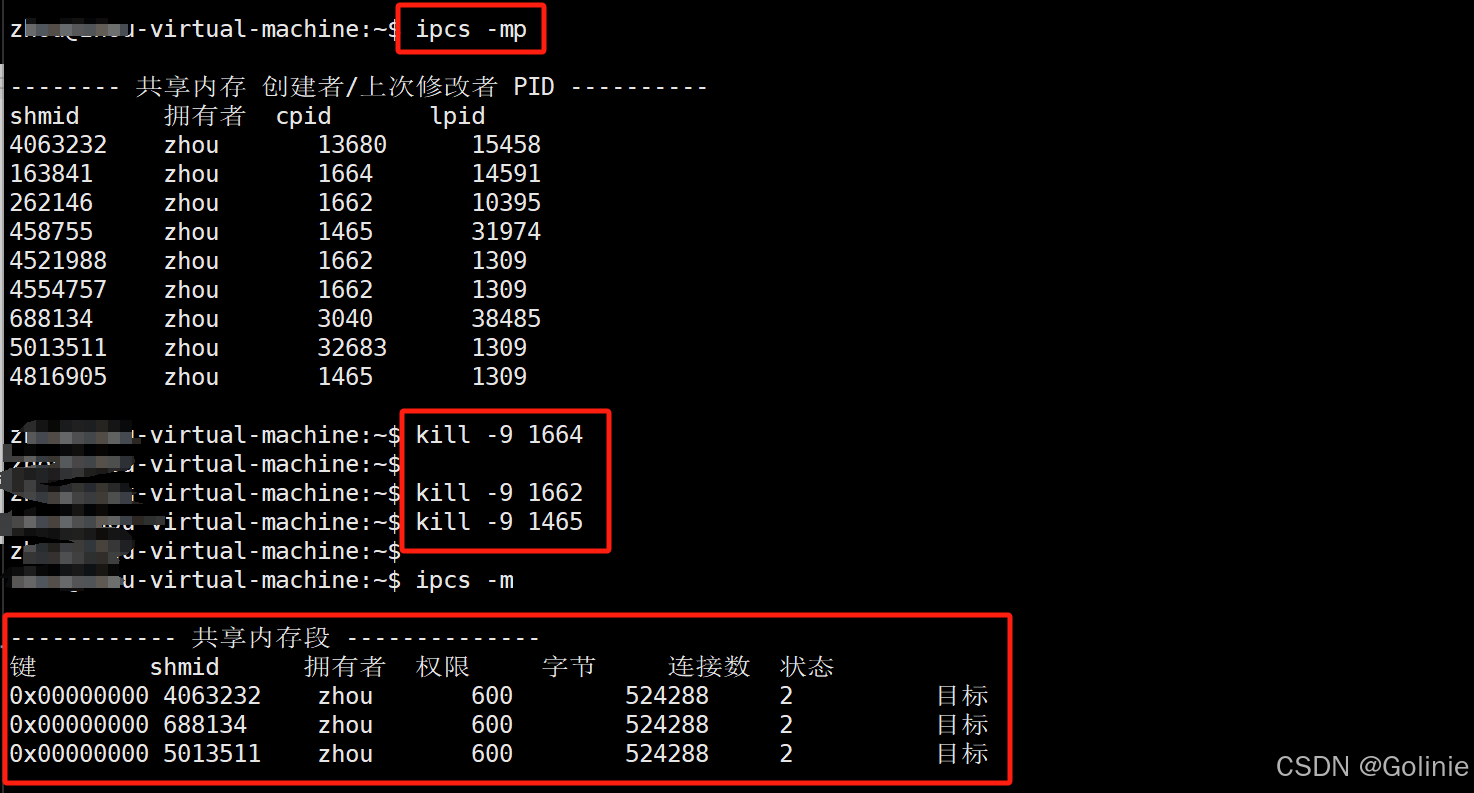Screen dimensions: 1474x793
Task: Select shmid value 4521988
Action: click(58, 261)
